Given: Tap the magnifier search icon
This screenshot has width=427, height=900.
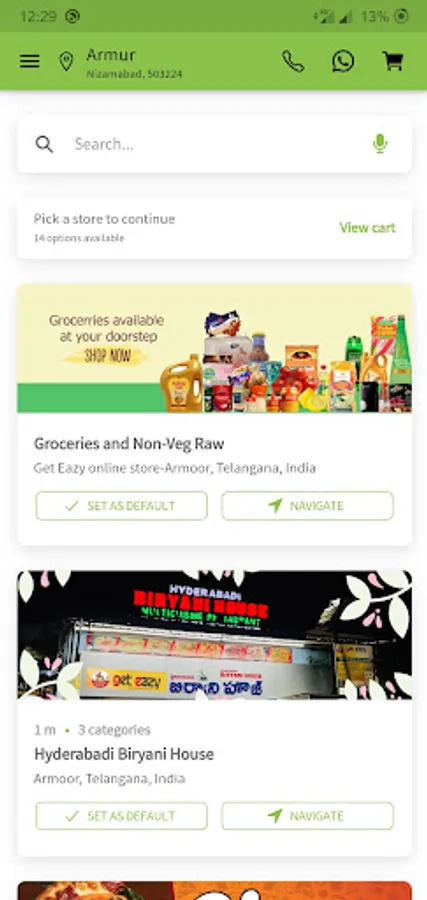Looking at the screenshot, I should pos(44,144).
